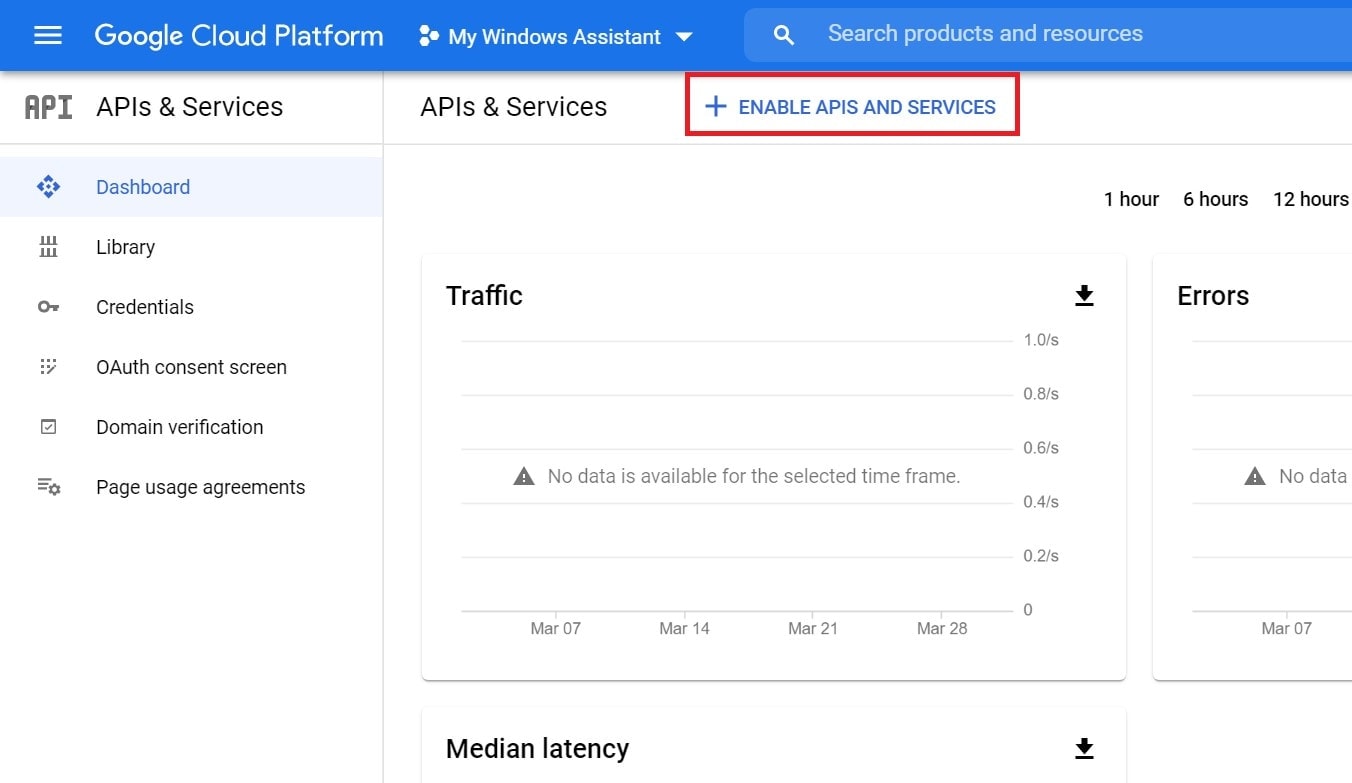Open the My Windows Assistant project dropdown
The height and width of the screenshot is (783, 1352).
pyautogui.click(x=556, y=36)
